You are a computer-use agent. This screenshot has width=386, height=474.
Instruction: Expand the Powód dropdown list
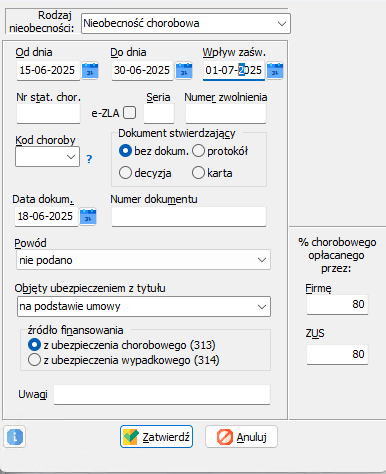point(143,260)
